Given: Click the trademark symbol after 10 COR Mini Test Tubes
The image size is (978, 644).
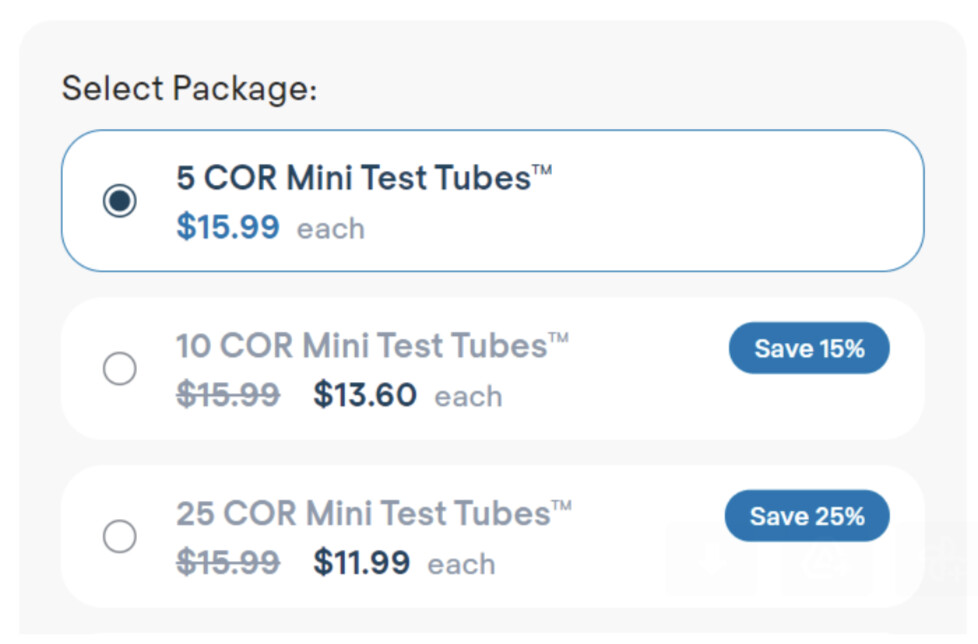Looking at the screenshot, I should (x=558, y=337).
